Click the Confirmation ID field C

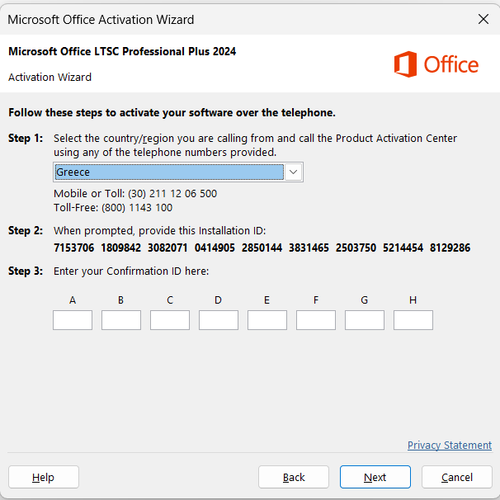tap(170, 320)
